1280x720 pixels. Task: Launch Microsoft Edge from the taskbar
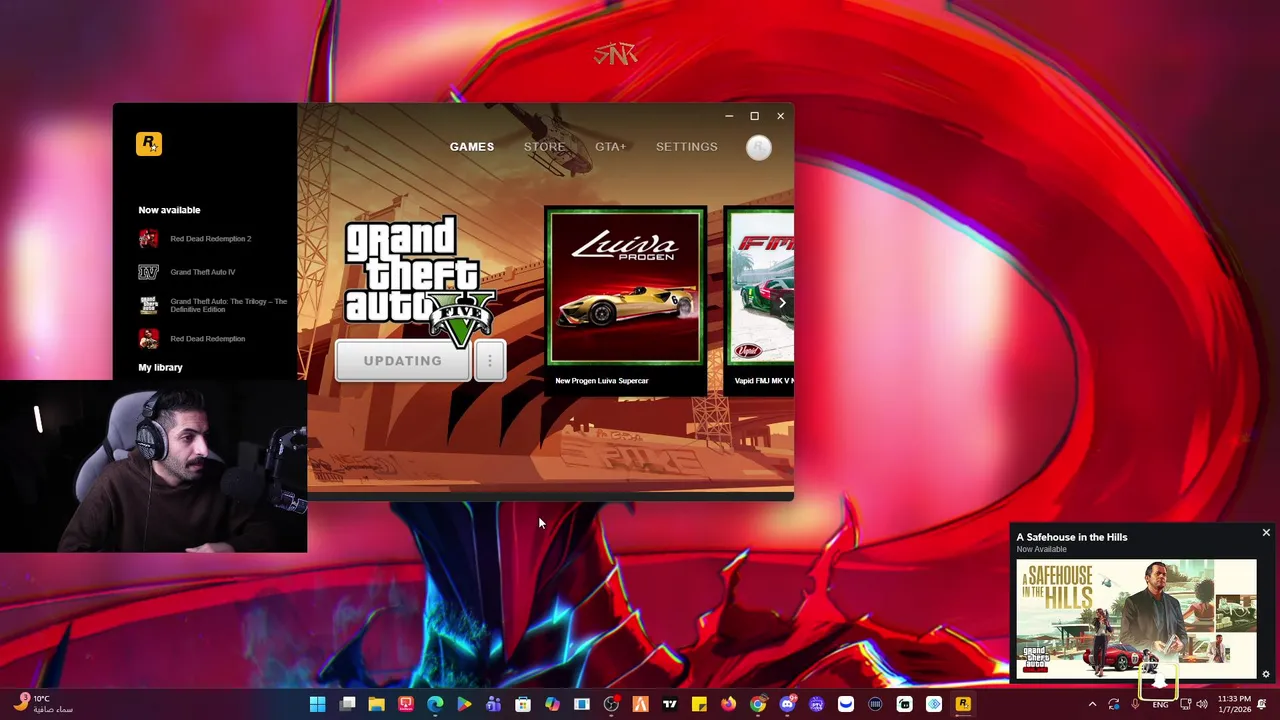pos(435,704)
